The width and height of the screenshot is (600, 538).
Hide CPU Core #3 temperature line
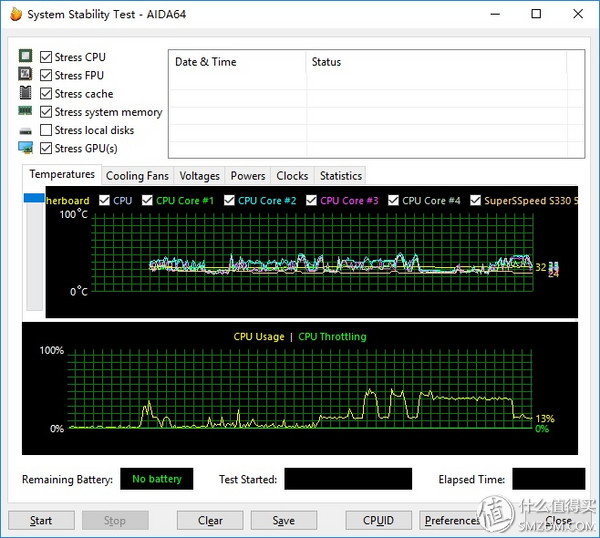coord(311,200)
